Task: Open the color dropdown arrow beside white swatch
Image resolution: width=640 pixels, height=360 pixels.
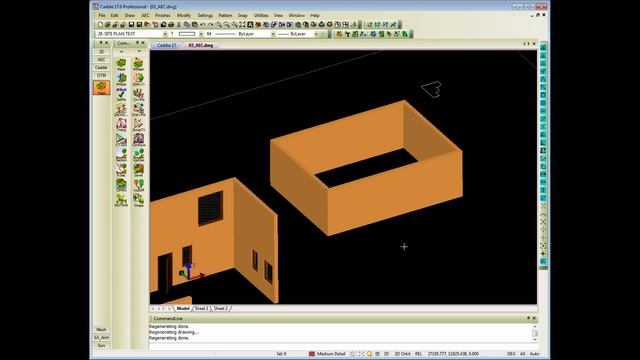Action: click(201, 34)
